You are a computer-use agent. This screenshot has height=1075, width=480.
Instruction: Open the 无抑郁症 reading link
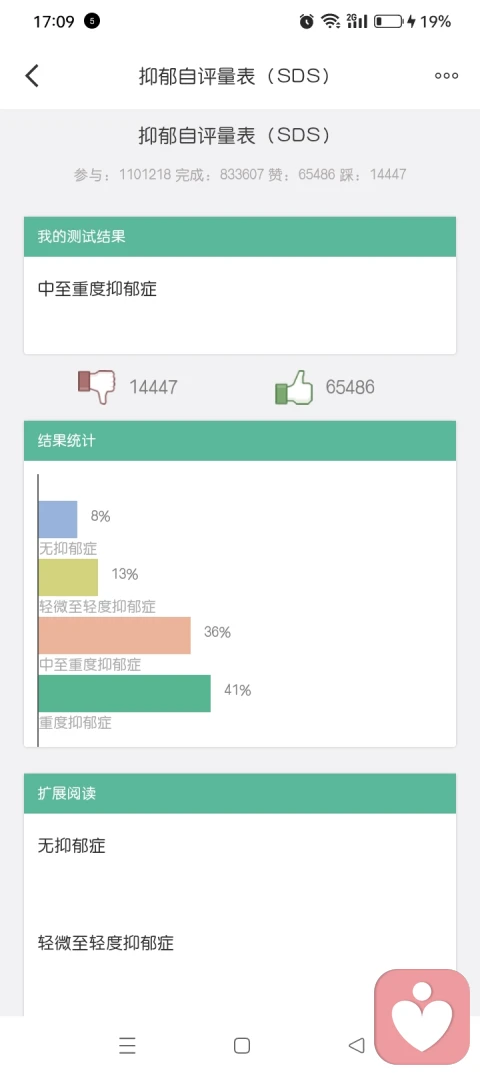tap(71, 846)
